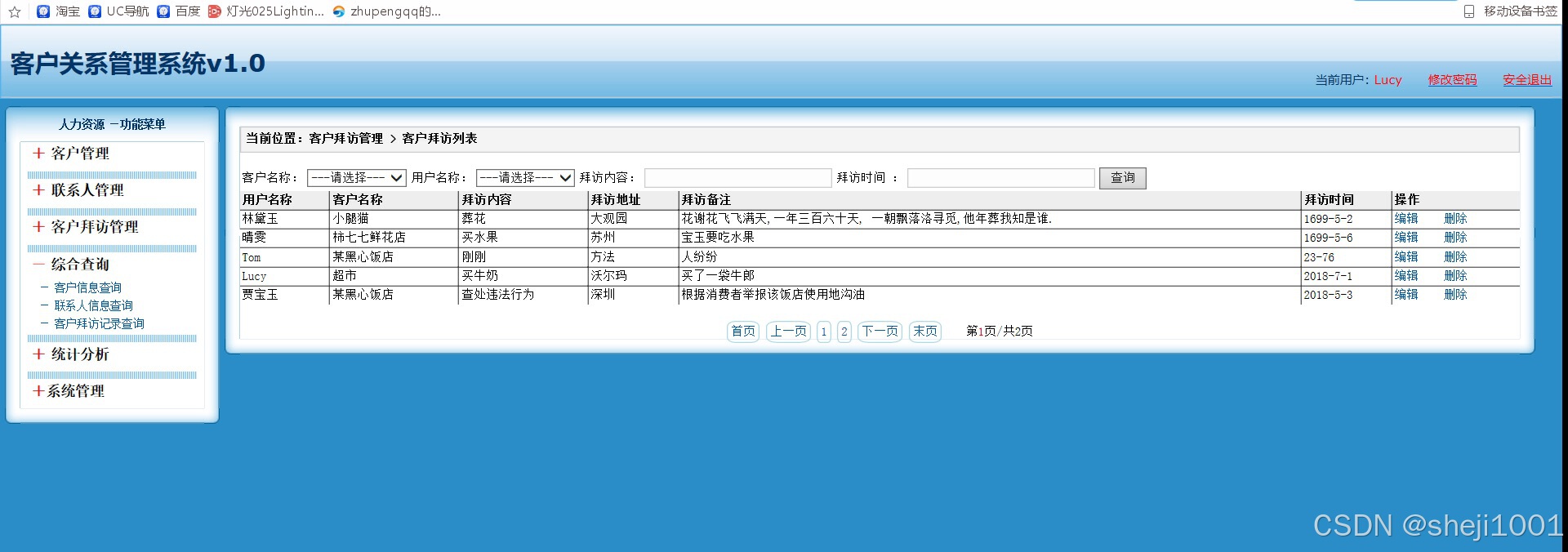Click the 修改密码 link

[x=1452, y=80]
